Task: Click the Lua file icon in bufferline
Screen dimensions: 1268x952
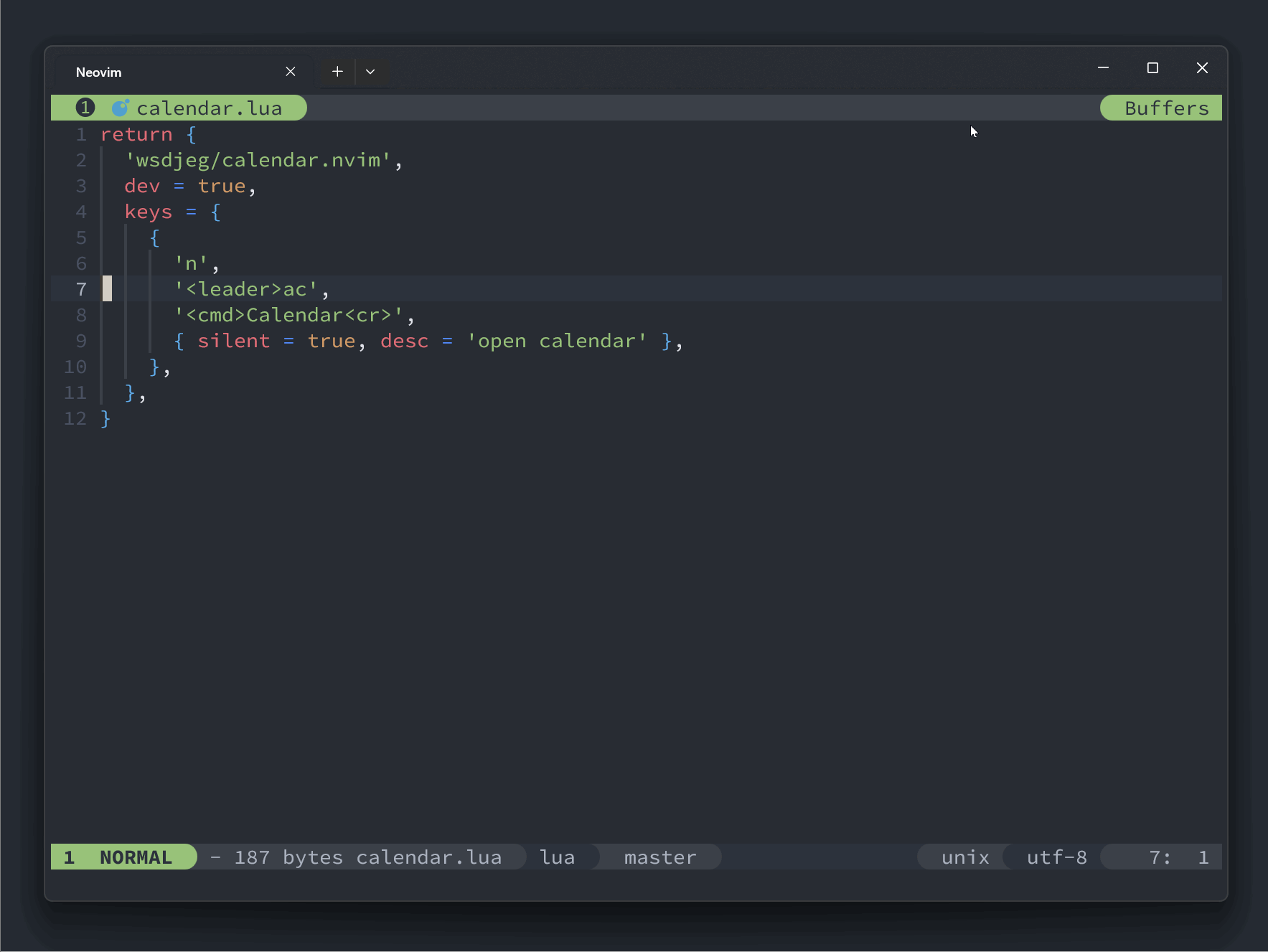Action: point(120,108)
